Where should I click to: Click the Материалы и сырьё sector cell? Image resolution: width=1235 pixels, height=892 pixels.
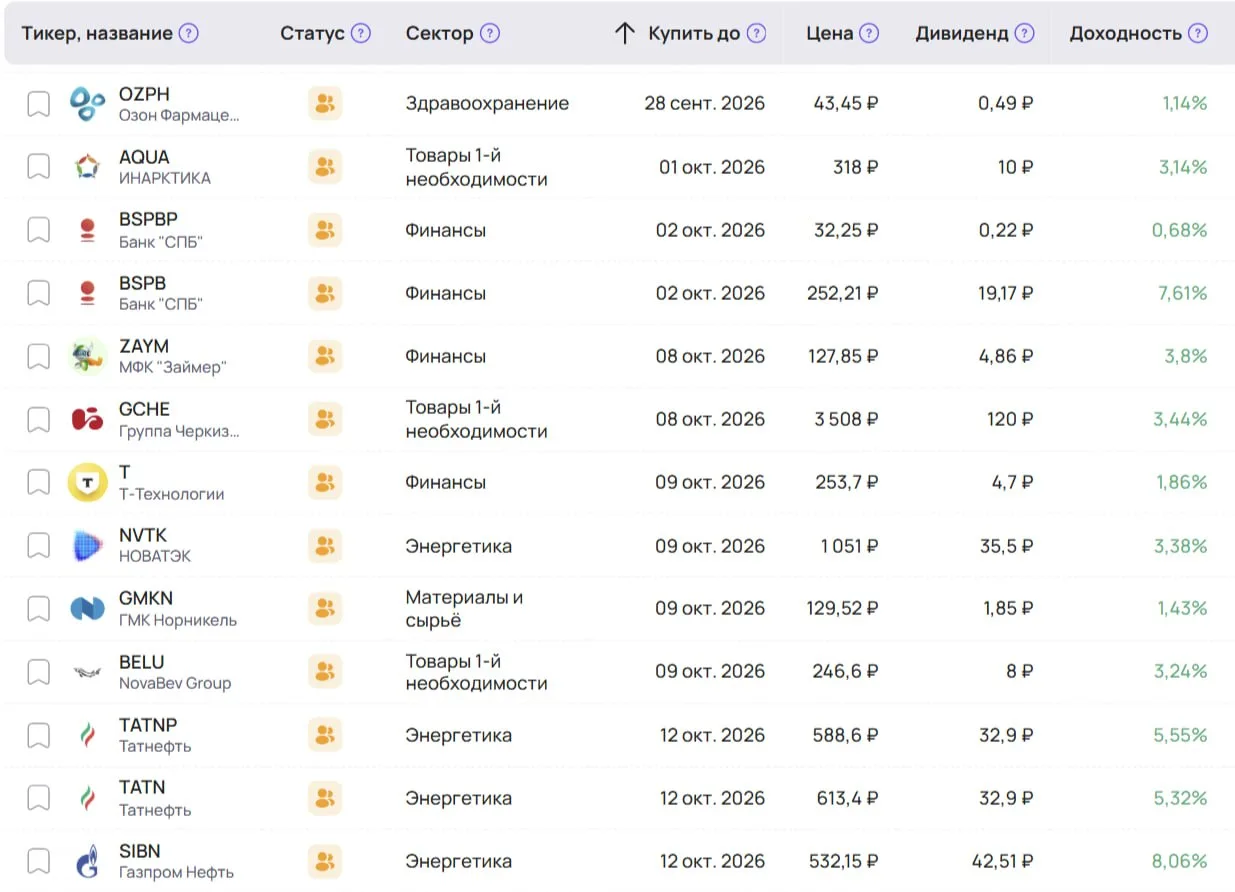[x=464, y=609]
